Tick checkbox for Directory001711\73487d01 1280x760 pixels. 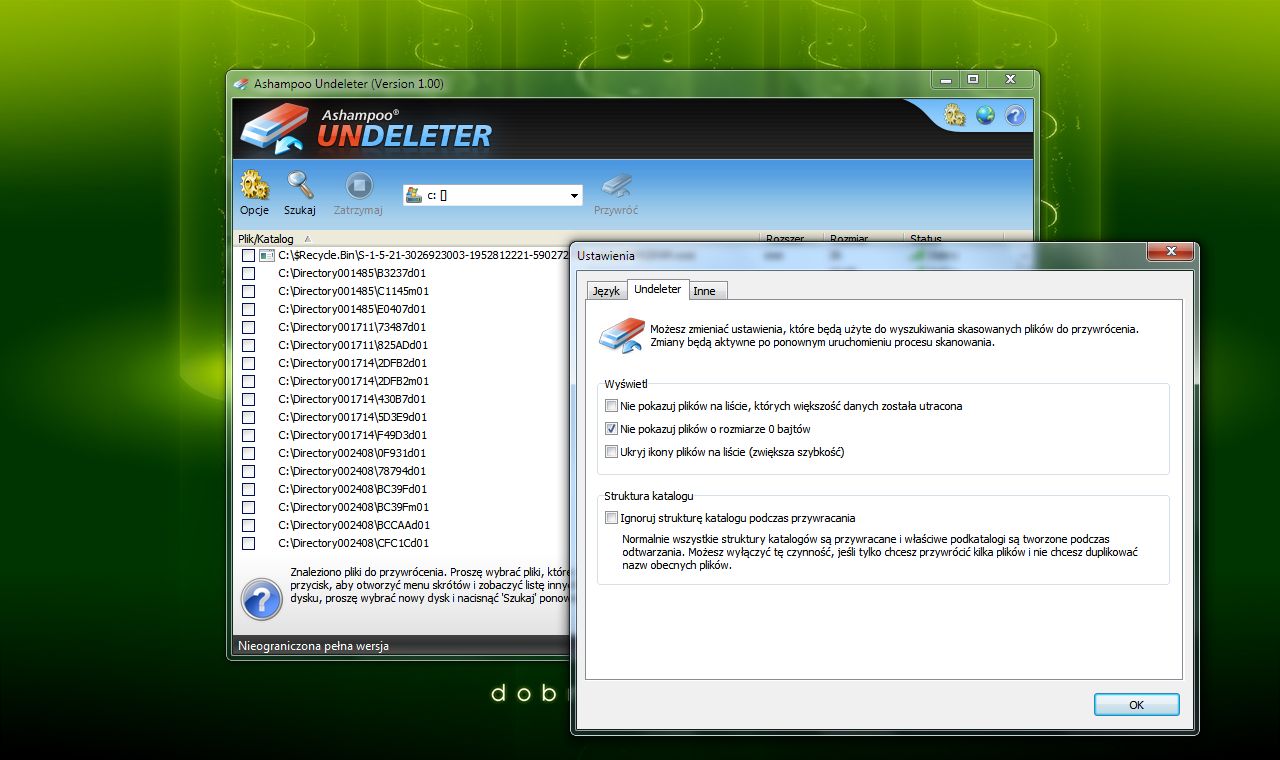[248, 327]
